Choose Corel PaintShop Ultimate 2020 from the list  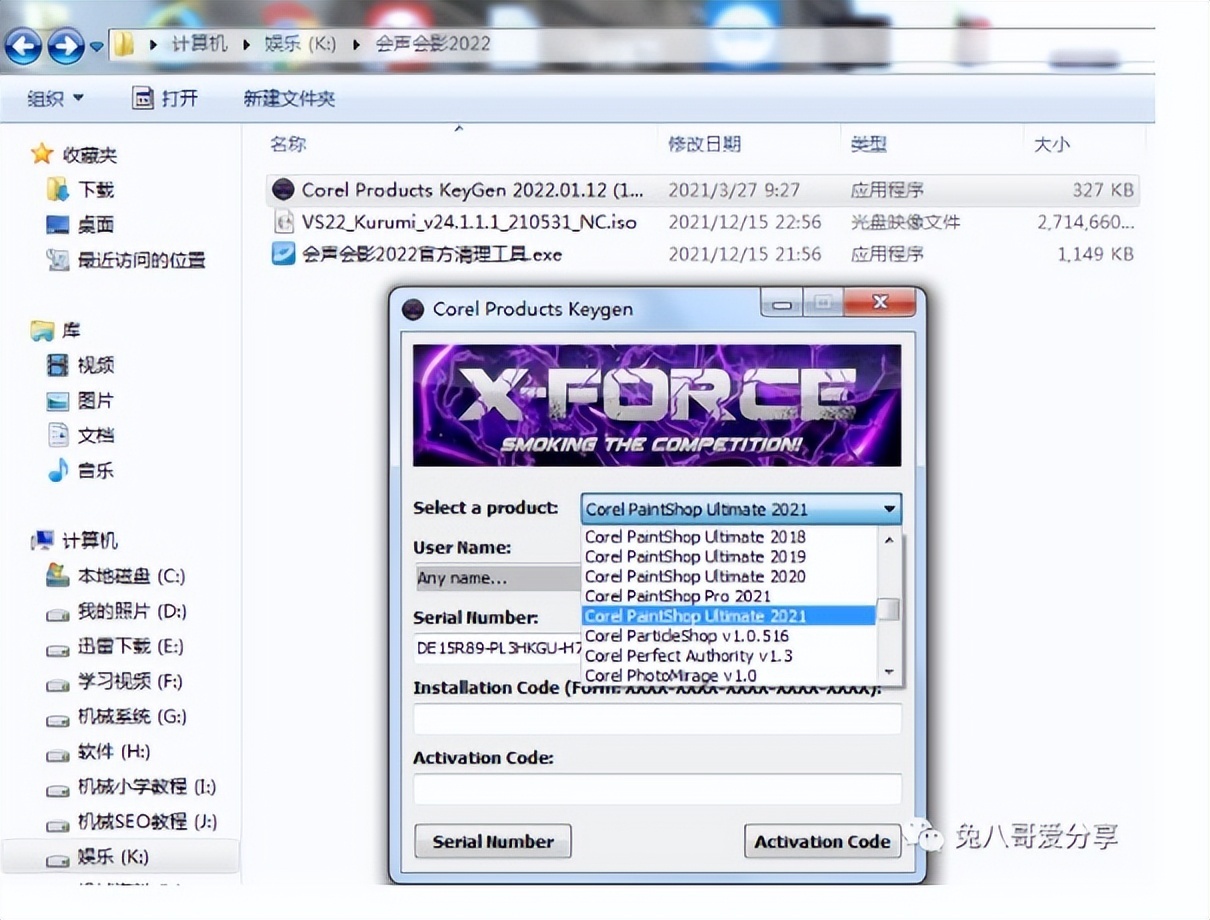(x=729, y=576)
